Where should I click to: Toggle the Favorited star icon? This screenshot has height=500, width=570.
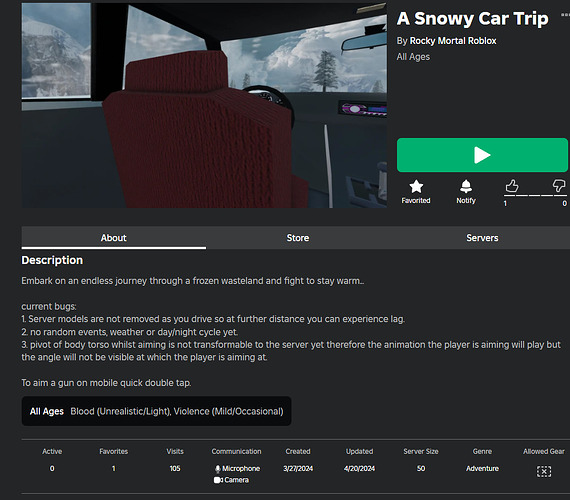point(416,187)
